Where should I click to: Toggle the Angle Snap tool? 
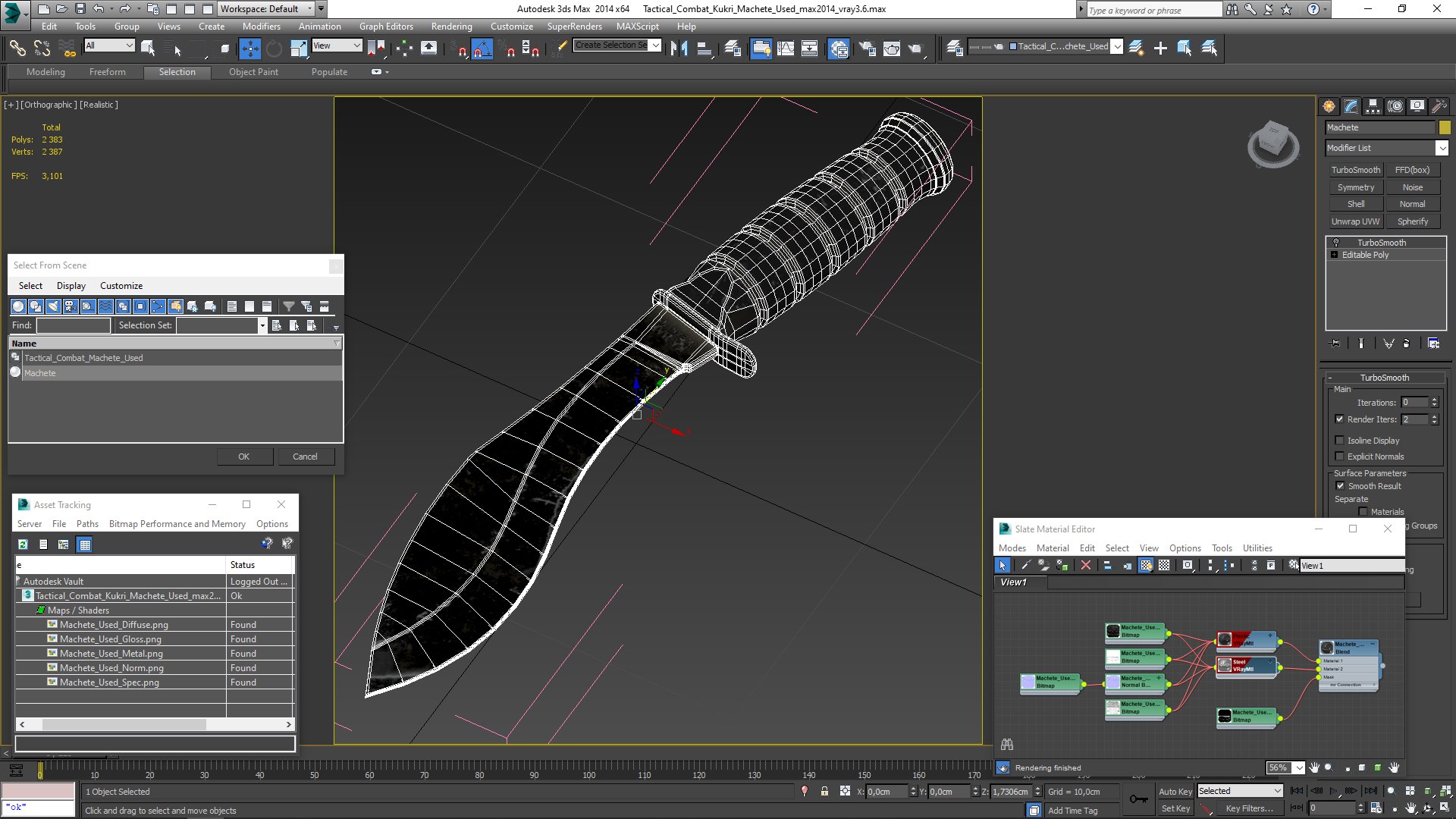(x=482, y=49)
